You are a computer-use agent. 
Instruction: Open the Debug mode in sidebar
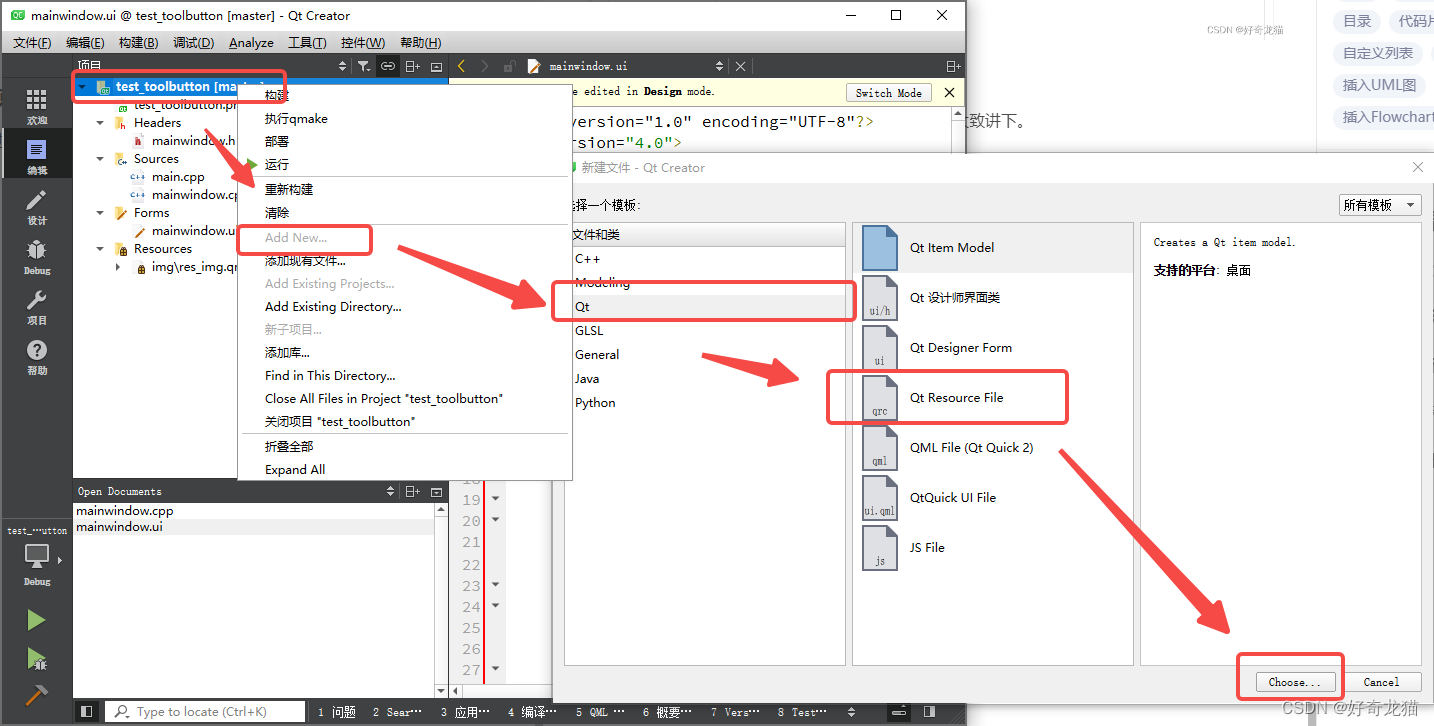tap(36, 257)
